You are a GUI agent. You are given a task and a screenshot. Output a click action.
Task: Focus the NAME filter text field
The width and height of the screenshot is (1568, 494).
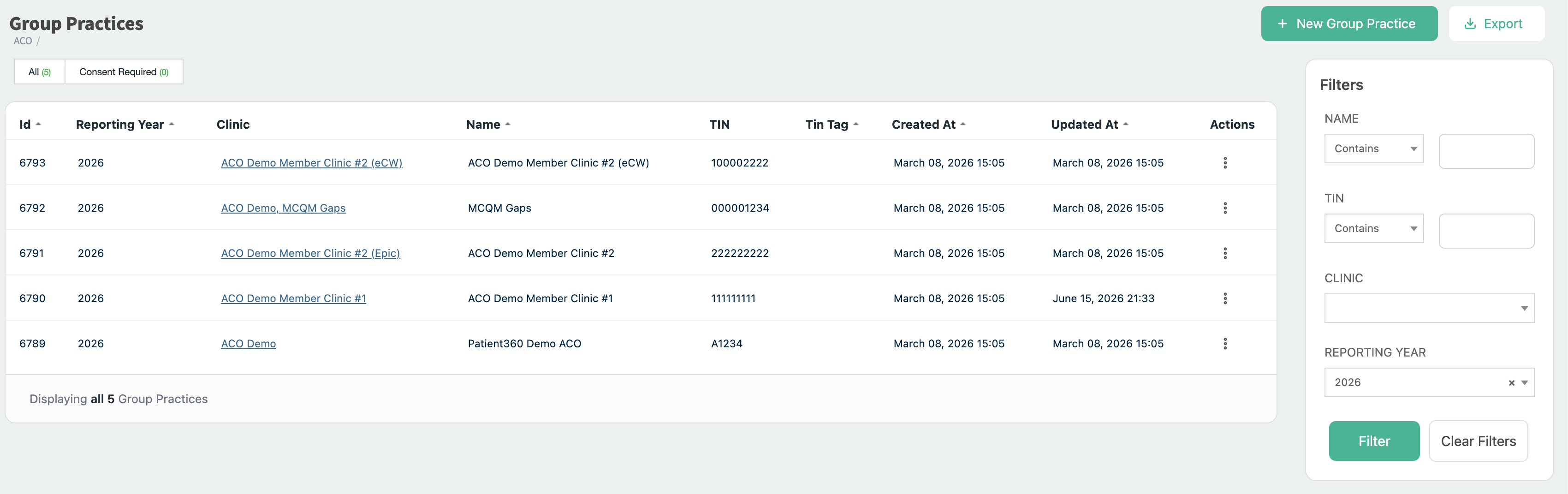[1486, 151]
